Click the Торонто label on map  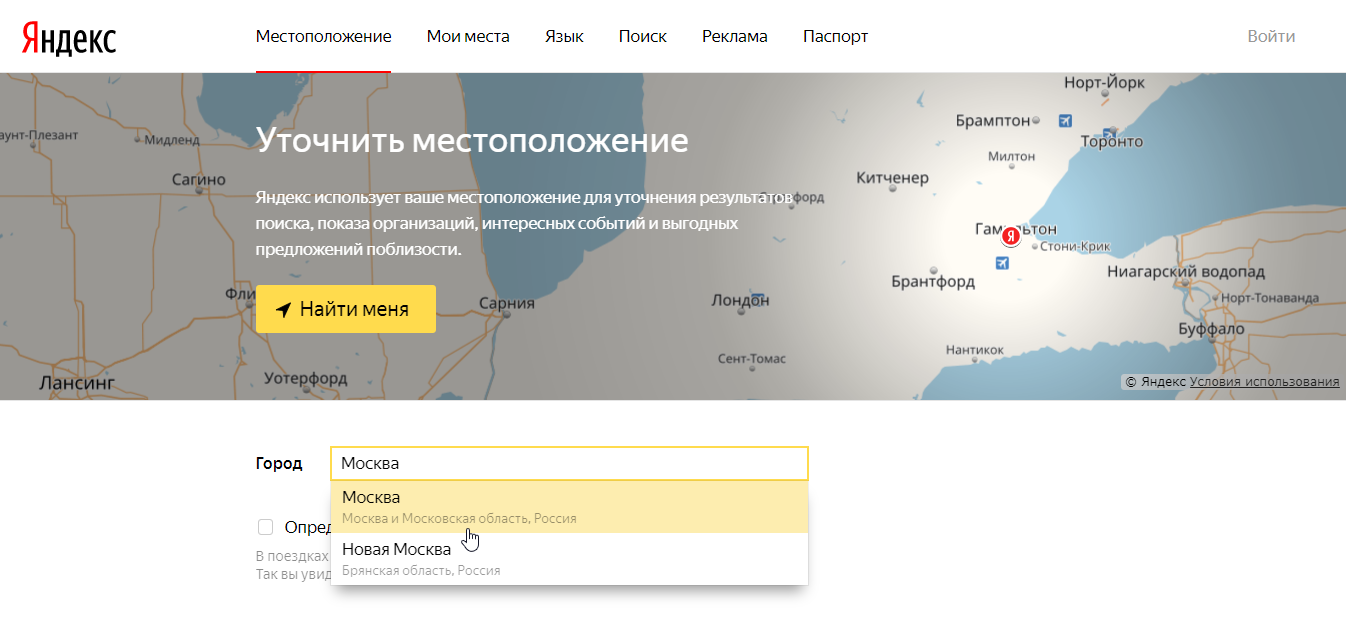1112,142
